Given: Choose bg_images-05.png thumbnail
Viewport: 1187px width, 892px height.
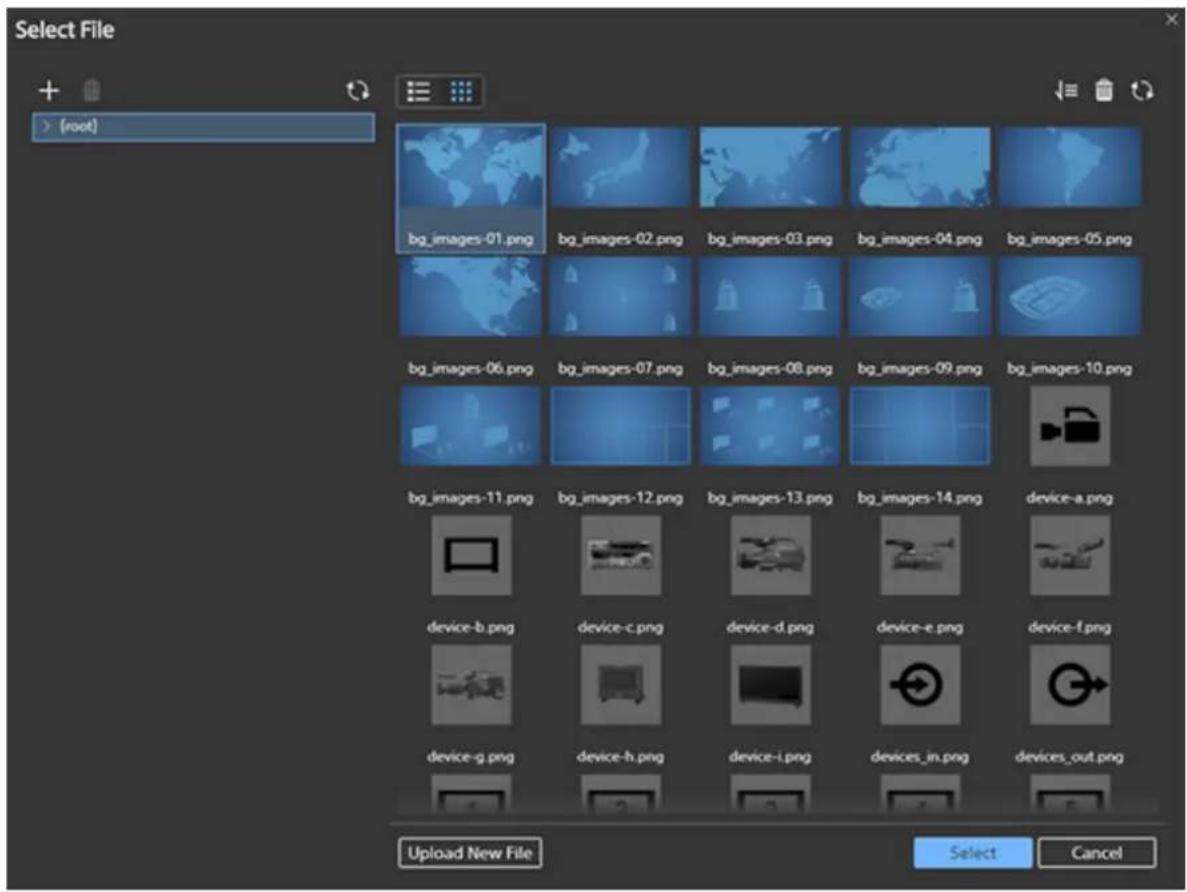Looking at the screenshot, I should click(1070, 167).
